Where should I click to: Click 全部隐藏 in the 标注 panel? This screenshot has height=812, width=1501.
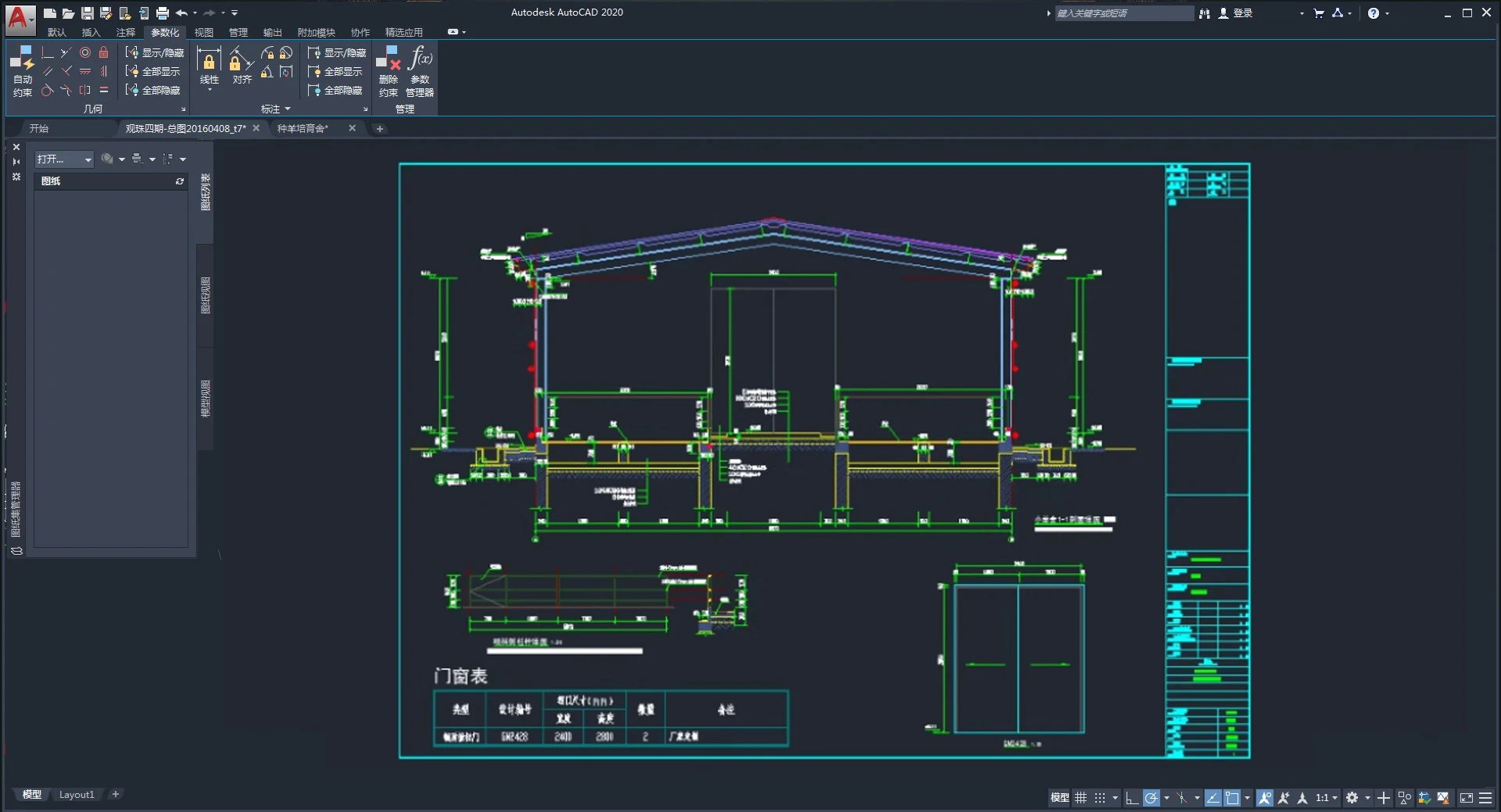click(335, 90)
